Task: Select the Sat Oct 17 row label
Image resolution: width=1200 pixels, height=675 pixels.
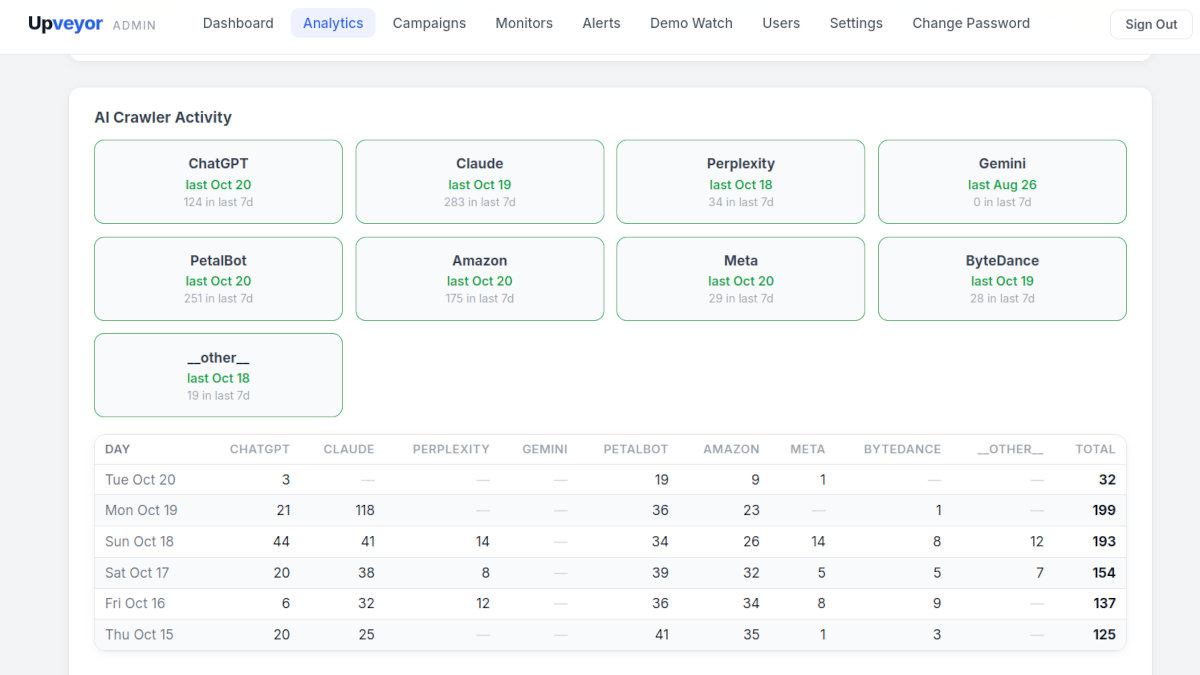Action: pyautogui.click(x=137, y=573)
